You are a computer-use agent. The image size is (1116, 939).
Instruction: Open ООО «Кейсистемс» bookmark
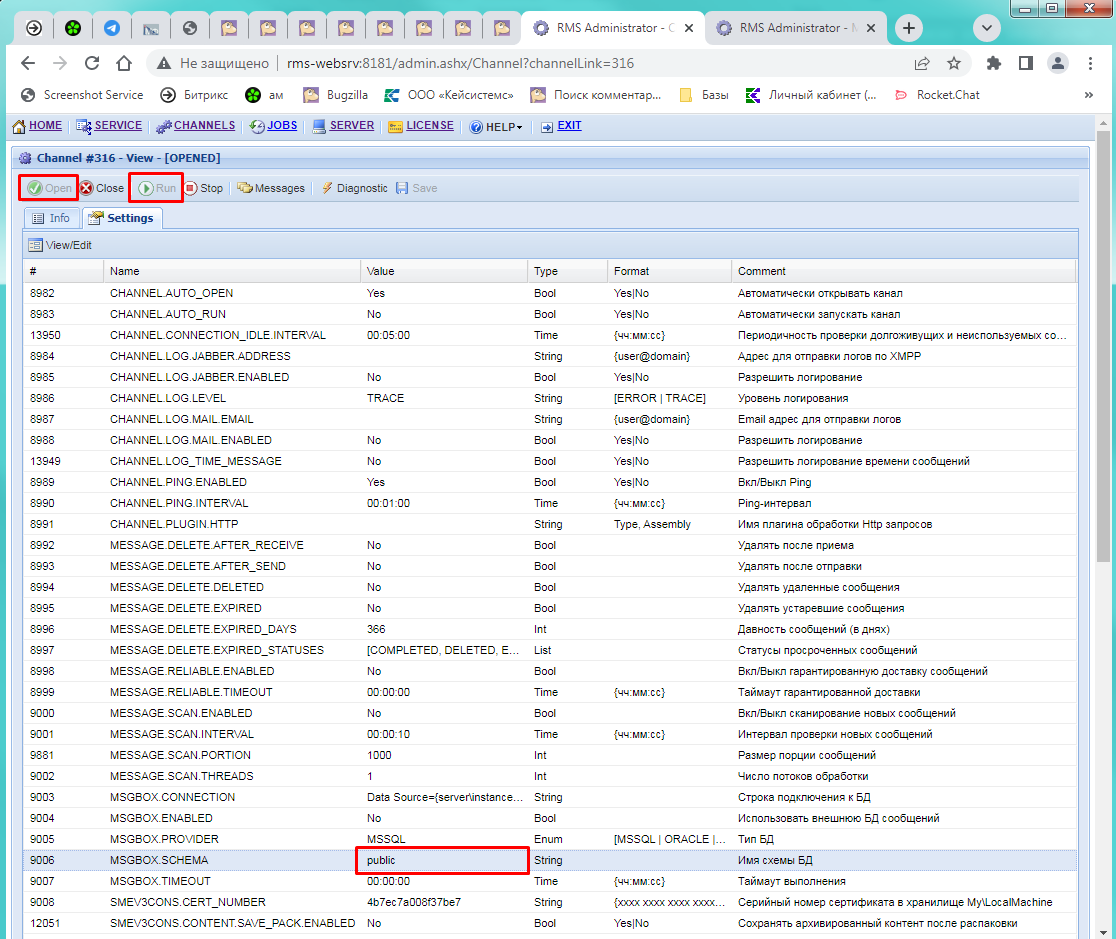[x=449, y=95]
